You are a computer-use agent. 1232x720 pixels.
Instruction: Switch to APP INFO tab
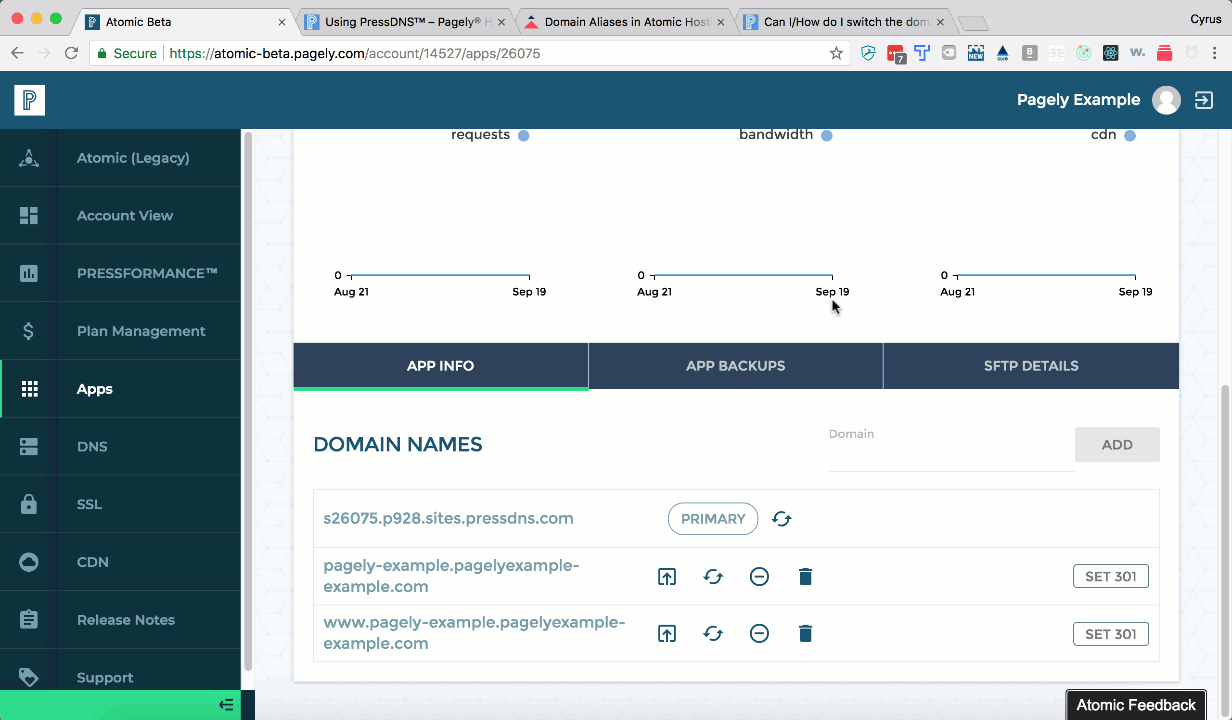pyautogui.click(x=441, y=366)
